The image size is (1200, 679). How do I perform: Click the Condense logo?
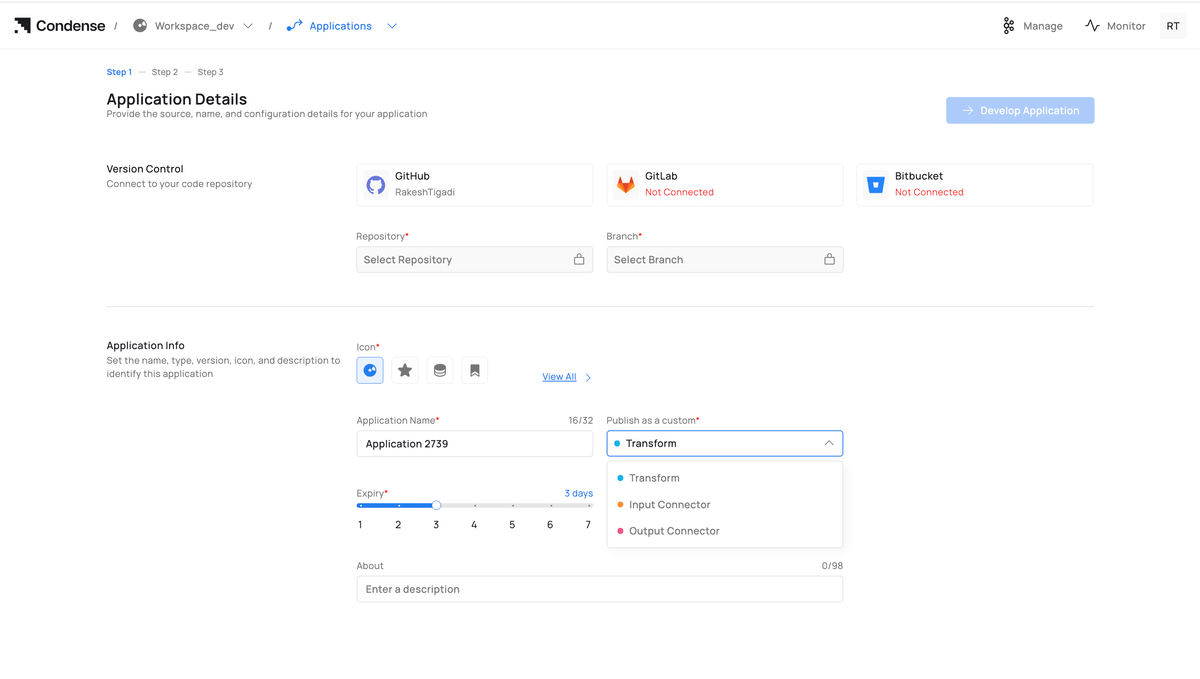pos(60,26)
